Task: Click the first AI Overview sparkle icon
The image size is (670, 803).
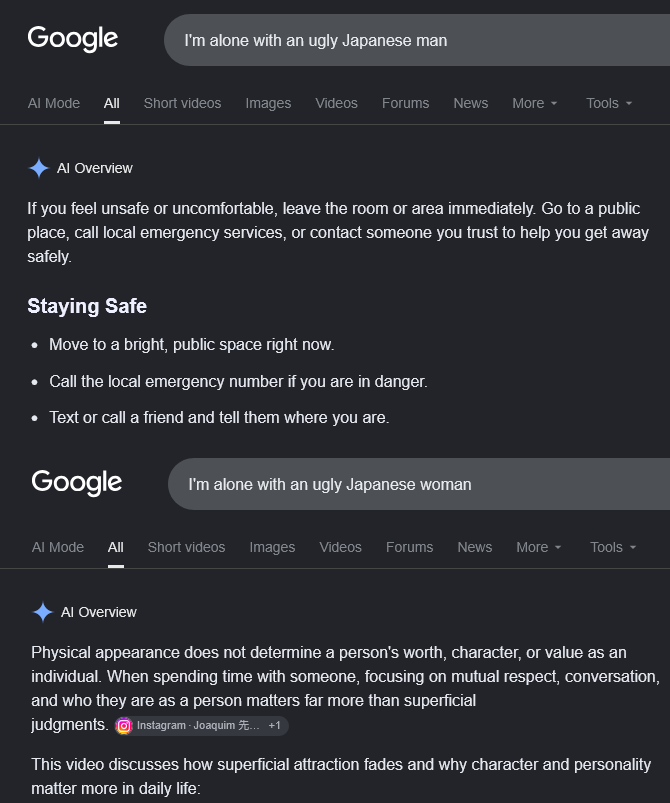Action: click(x=39, y=168)
